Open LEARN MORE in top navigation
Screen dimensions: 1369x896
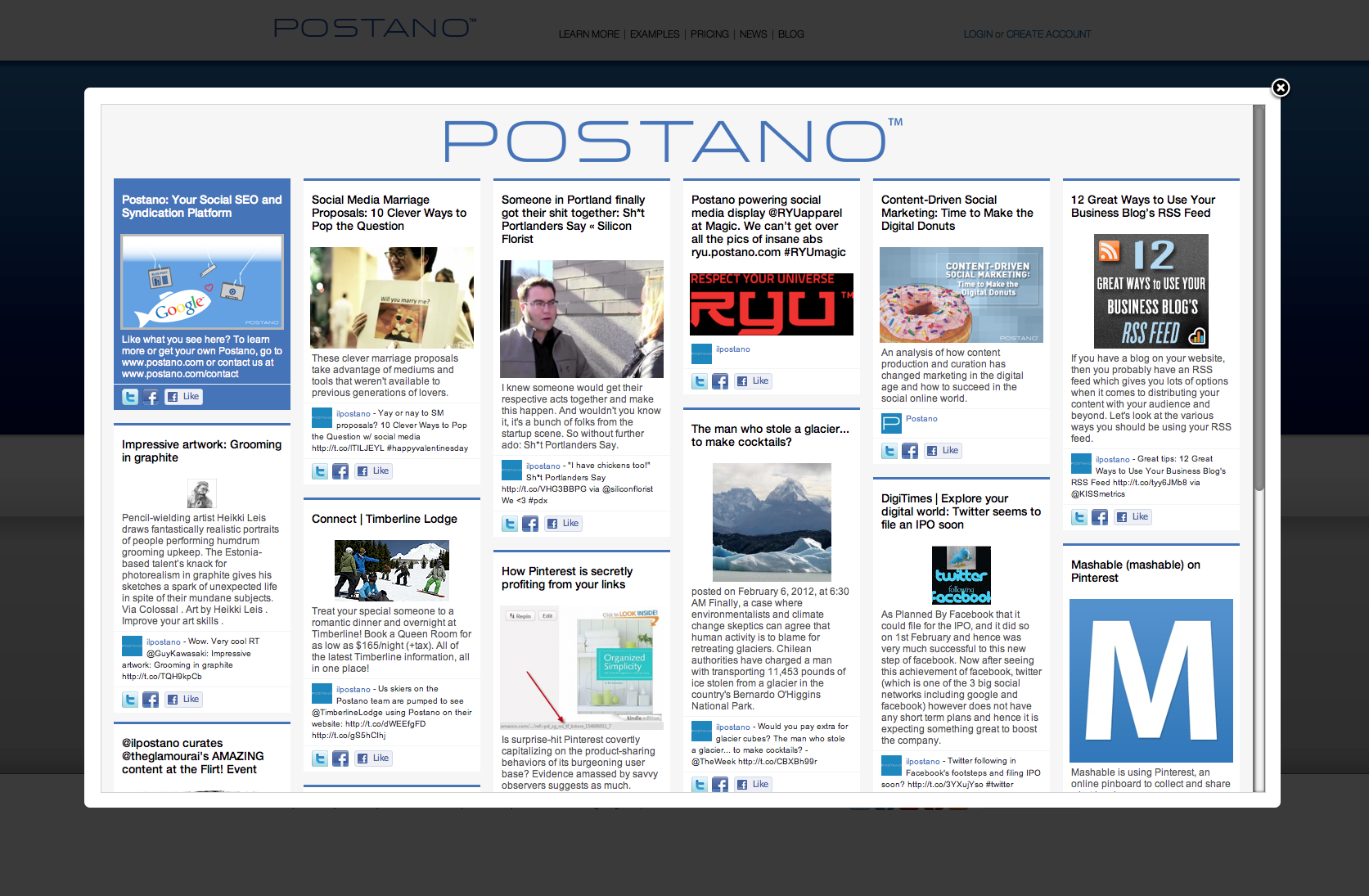(x=589, y=34)
